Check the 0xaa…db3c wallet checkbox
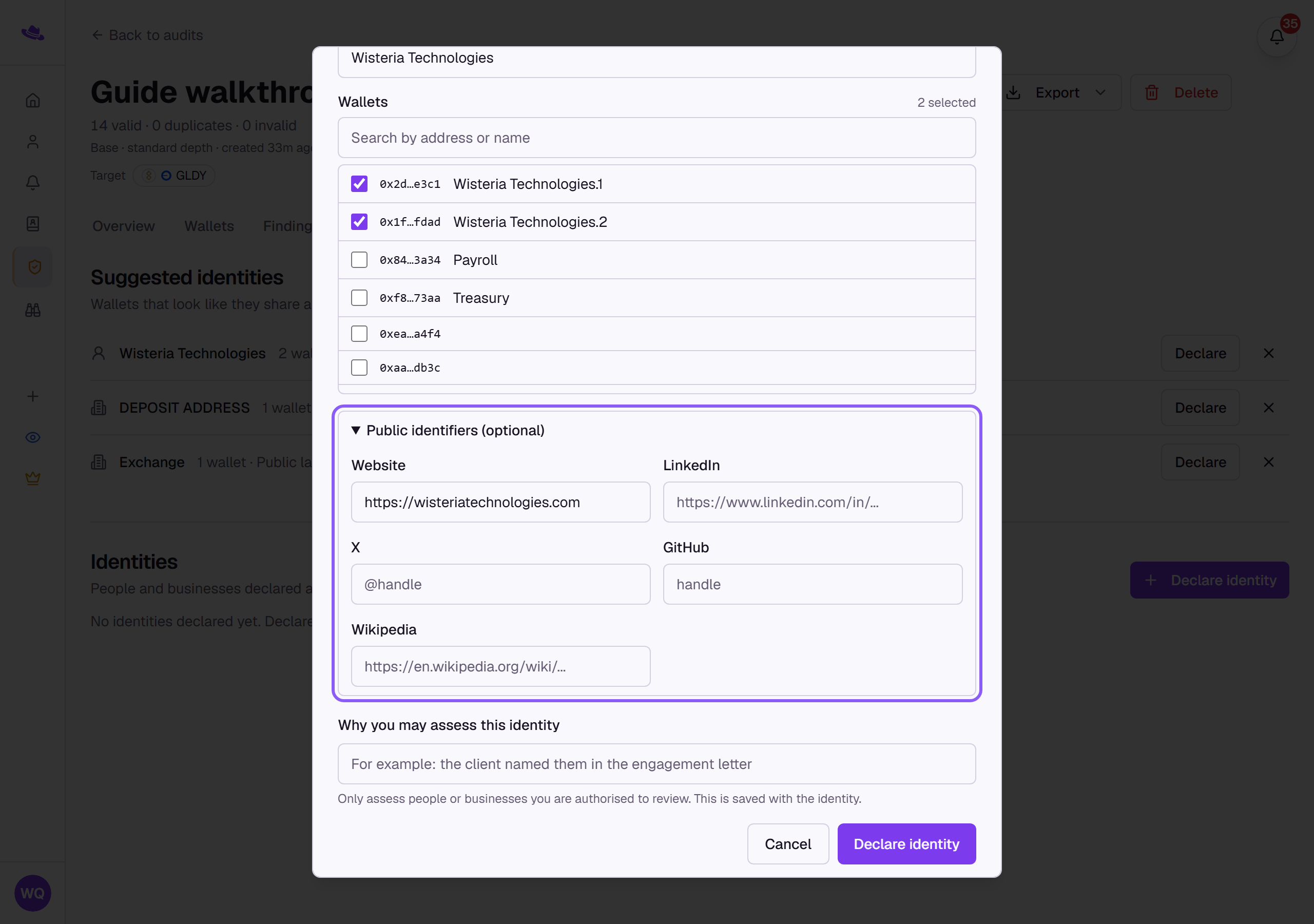The width and height of the screenshot is (1314, 924). pyautogui.click(x=359, y=368)
